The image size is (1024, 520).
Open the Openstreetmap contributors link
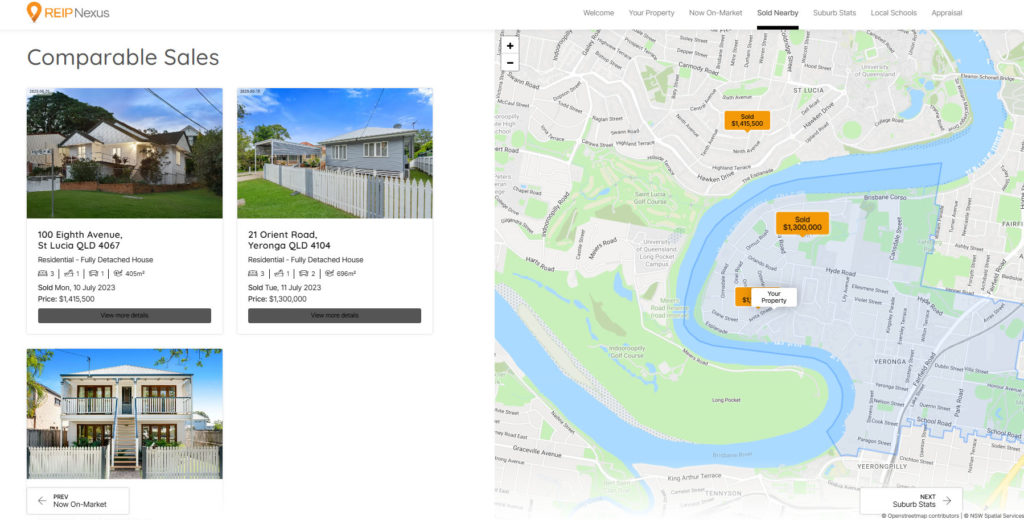point(921,516)
